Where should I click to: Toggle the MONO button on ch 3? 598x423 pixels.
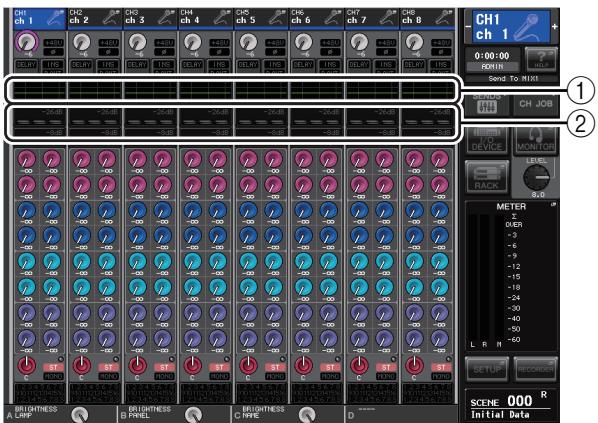[164, 376]
